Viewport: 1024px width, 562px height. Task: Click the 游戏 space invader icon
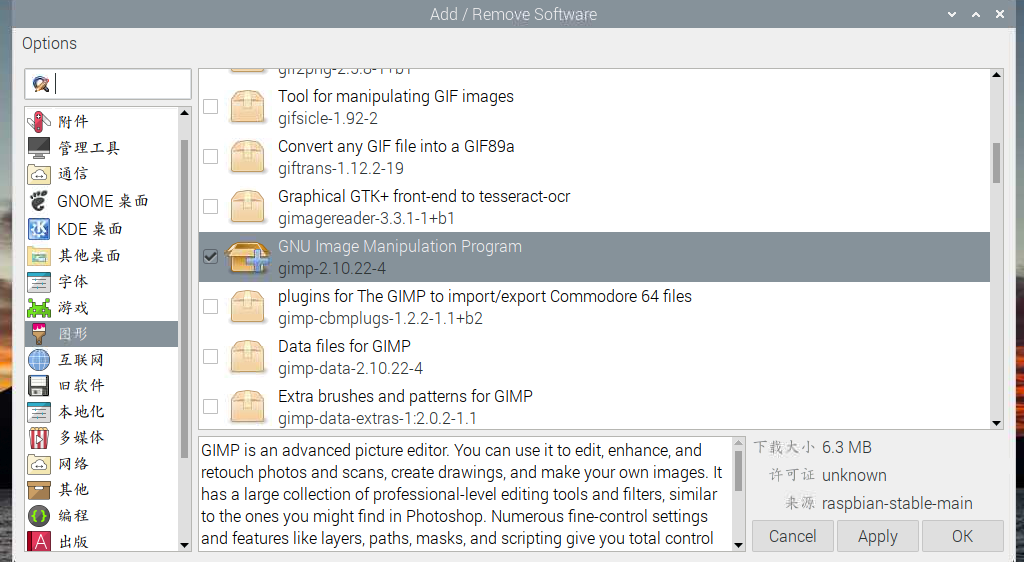tap(39, 307)
